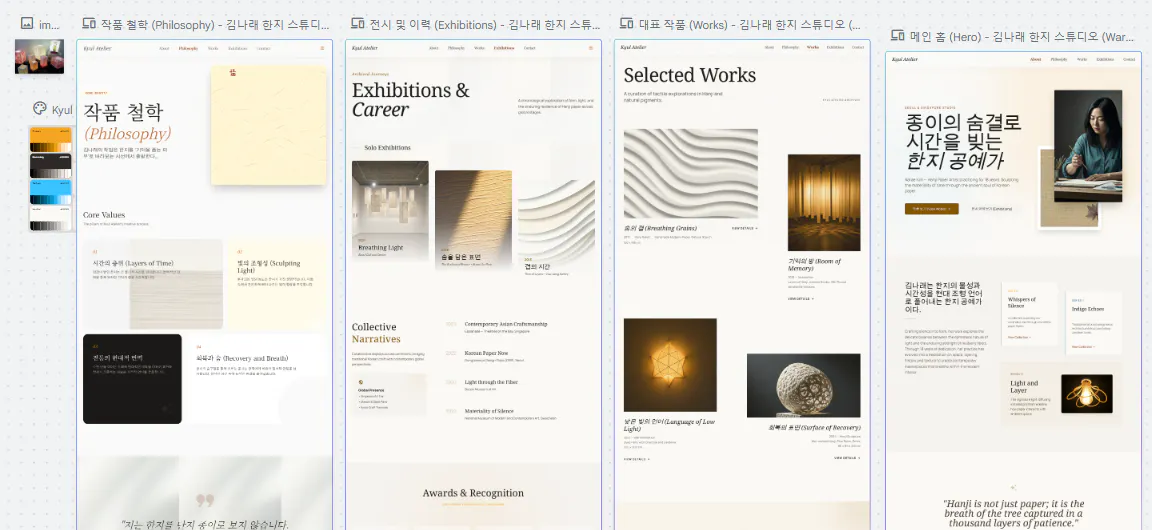The height and width of the screenshot is (530, 1152).
Task: Click Kyul Atelier logo in Works frame
Action: click(633, 47)
